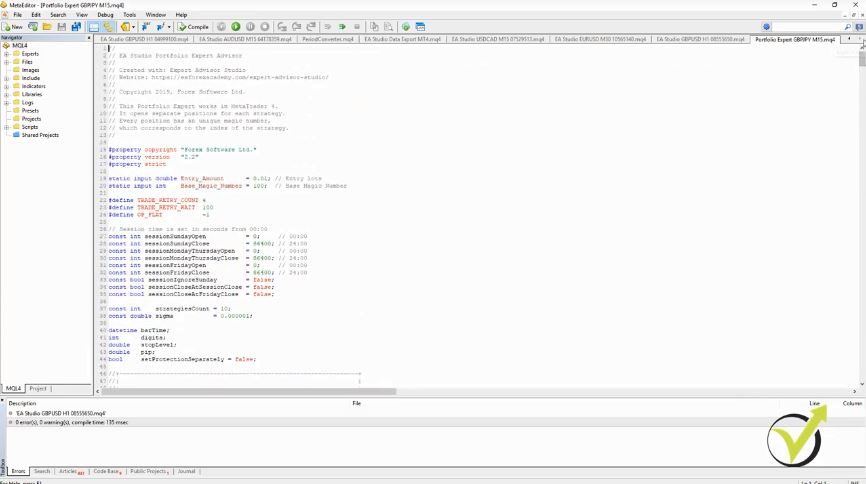
Task: Switch to the Project tab in Navigator
Action: click(x=38, y=388)
